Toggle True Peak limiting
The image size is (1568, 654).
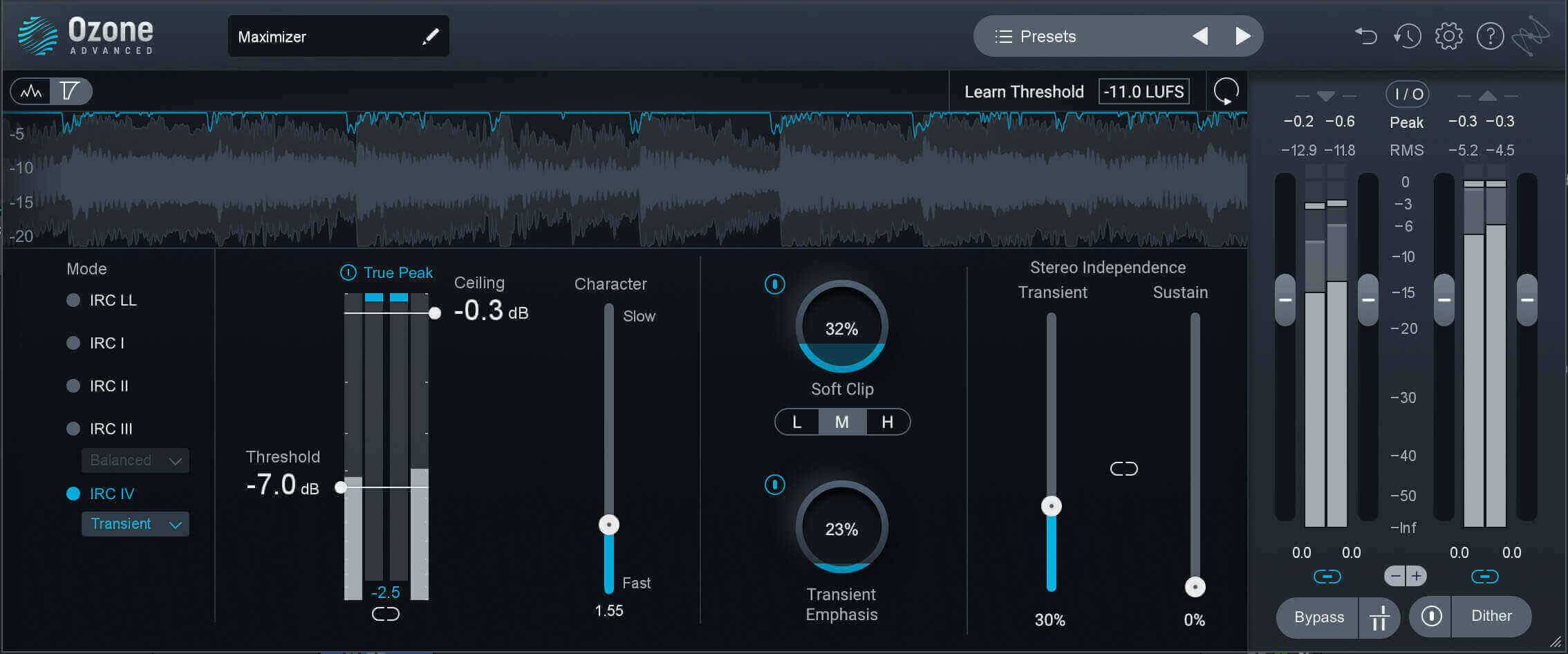click(x=386, y=273)
